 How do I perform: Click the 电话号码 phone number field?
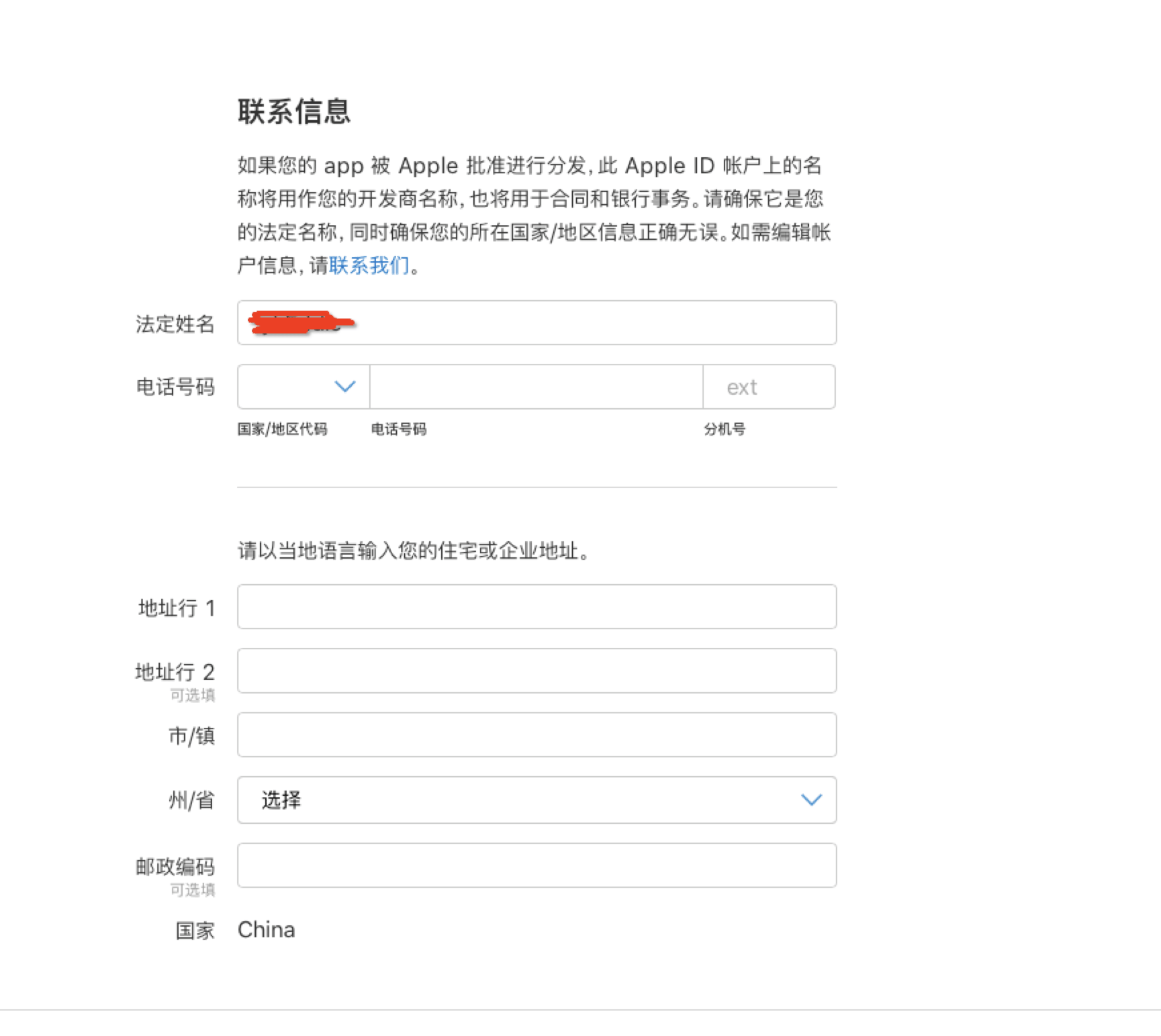pyautogui.click(x=535, y=387)
